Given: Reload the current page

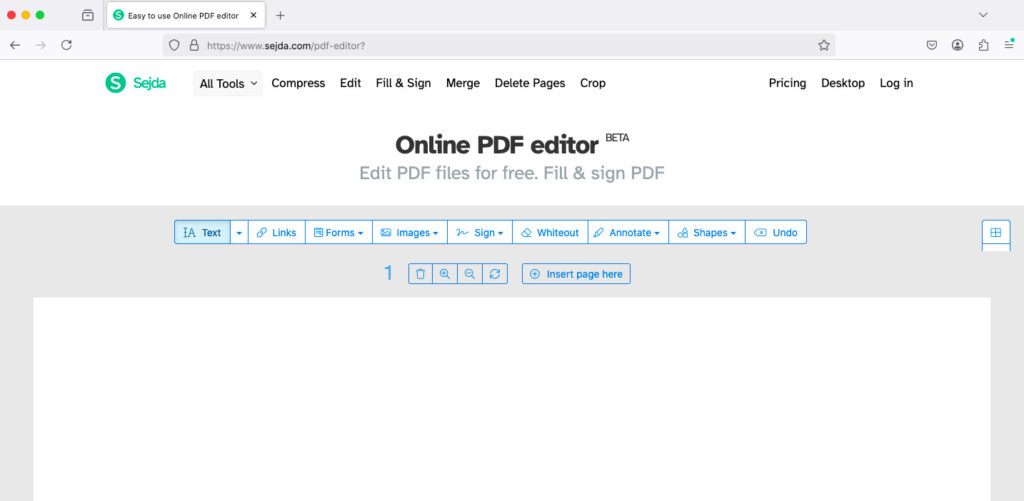Looking at the screenshot, I should click(66, 45).
